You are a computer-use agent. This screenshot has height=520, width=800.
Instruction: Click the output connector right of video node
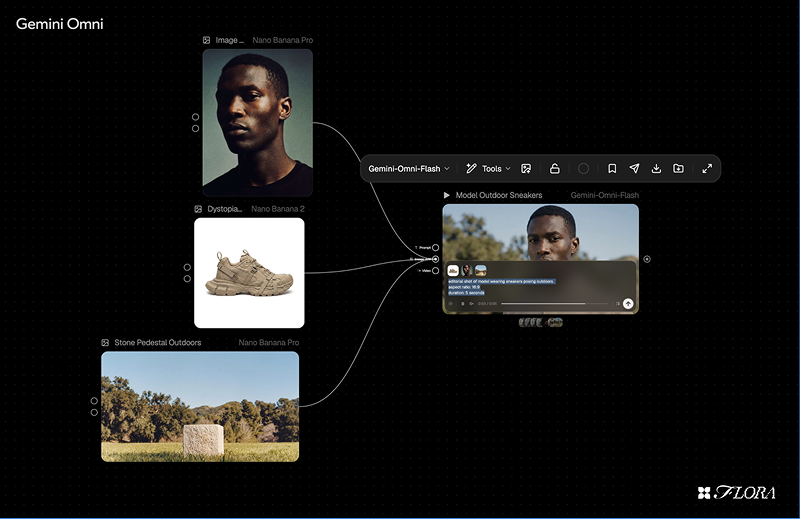click(x=647, y=259)
